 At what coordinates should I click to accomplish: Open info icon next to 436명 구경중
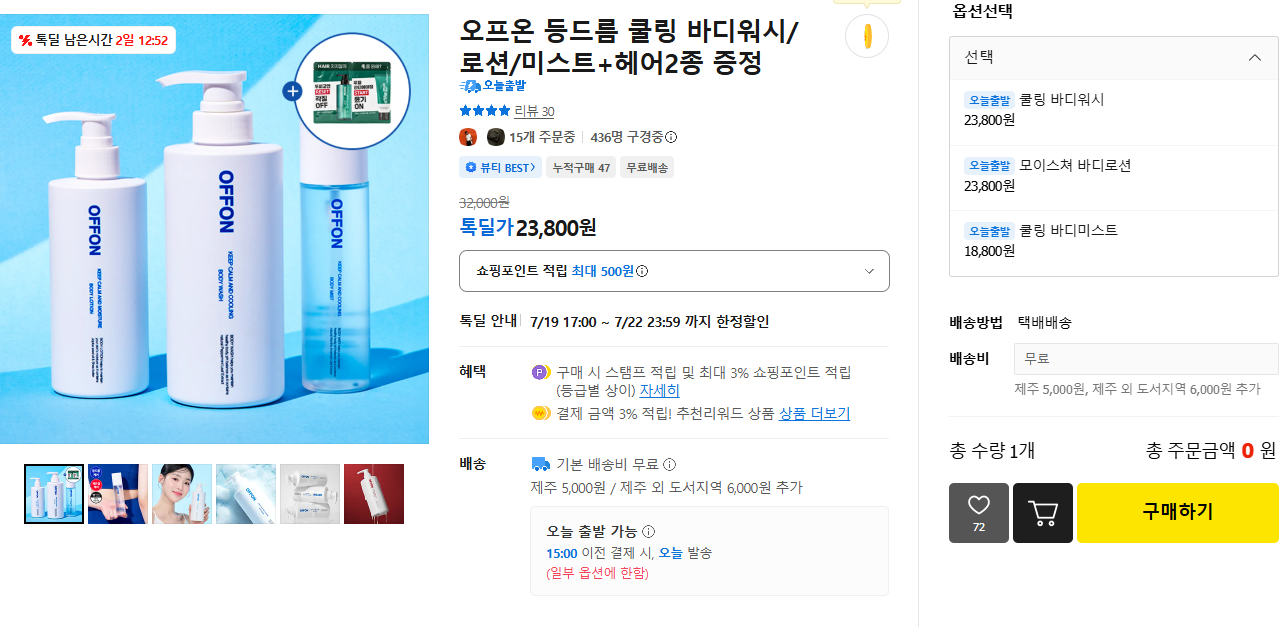(671, 137)
